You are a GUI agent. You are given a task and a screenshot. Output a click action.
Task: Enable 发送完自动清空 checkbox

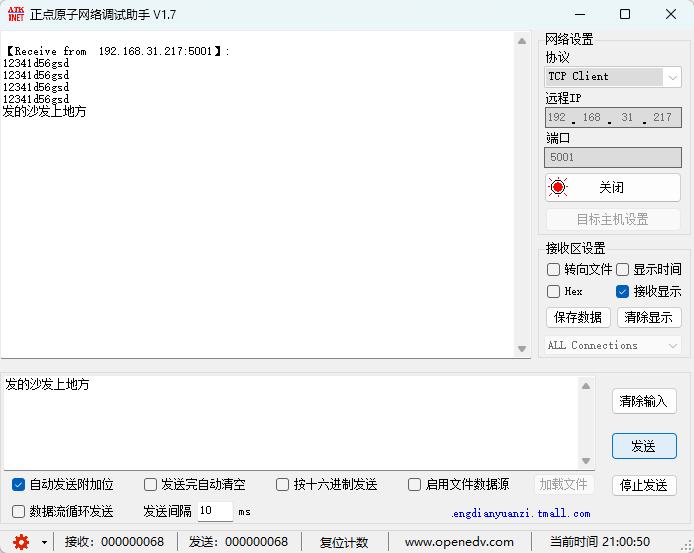(150, 484)
